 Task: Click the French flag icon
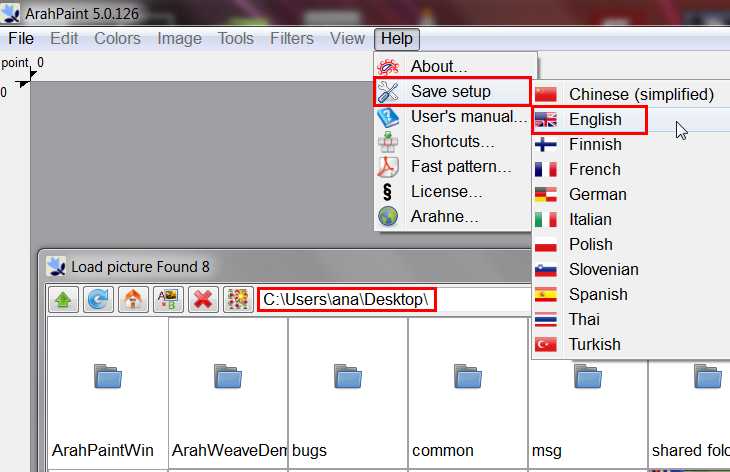pyautogui.click(x=546, y=169)
